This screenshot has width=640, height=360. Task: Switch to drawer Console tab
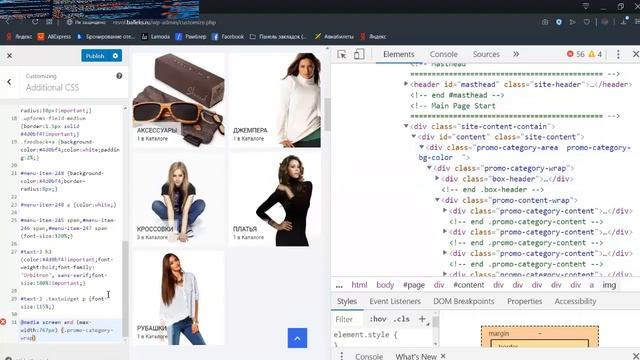point(369,356)
